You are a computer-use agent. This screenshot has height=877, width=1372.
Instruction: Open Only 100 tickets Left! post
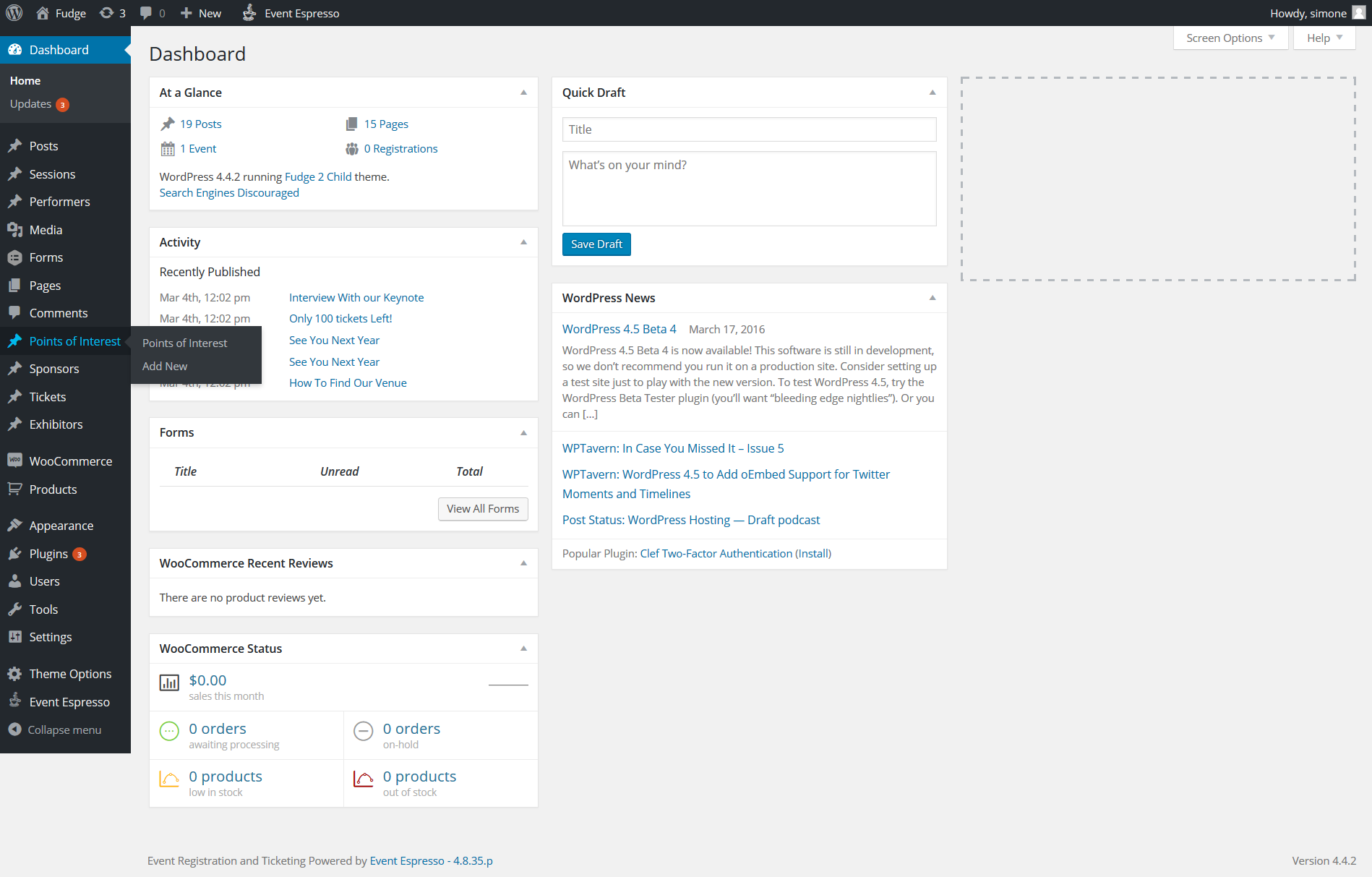click(x=340, y=319)
